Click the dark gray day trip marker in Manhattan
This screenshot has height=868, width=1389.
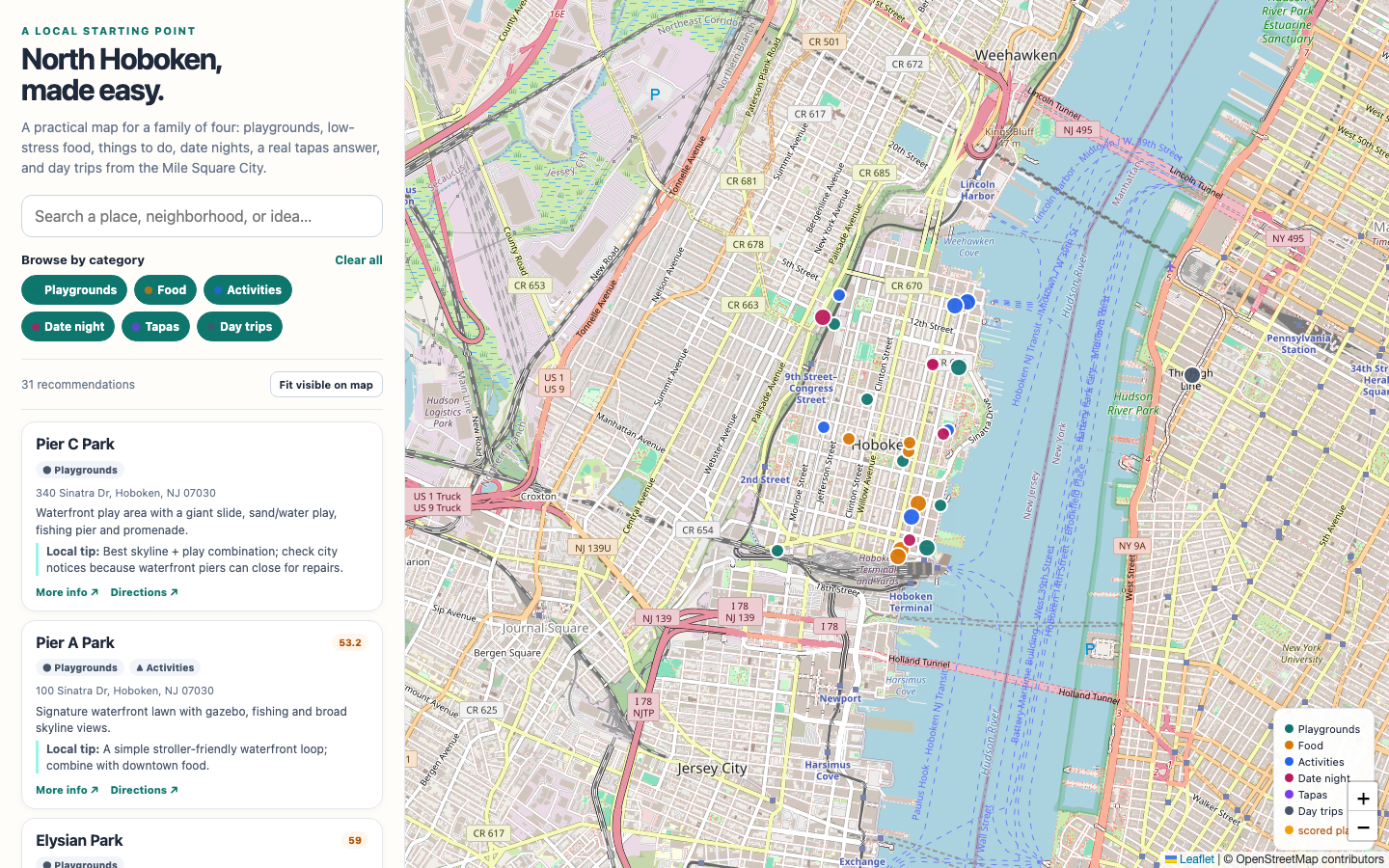click(1192, 375)
